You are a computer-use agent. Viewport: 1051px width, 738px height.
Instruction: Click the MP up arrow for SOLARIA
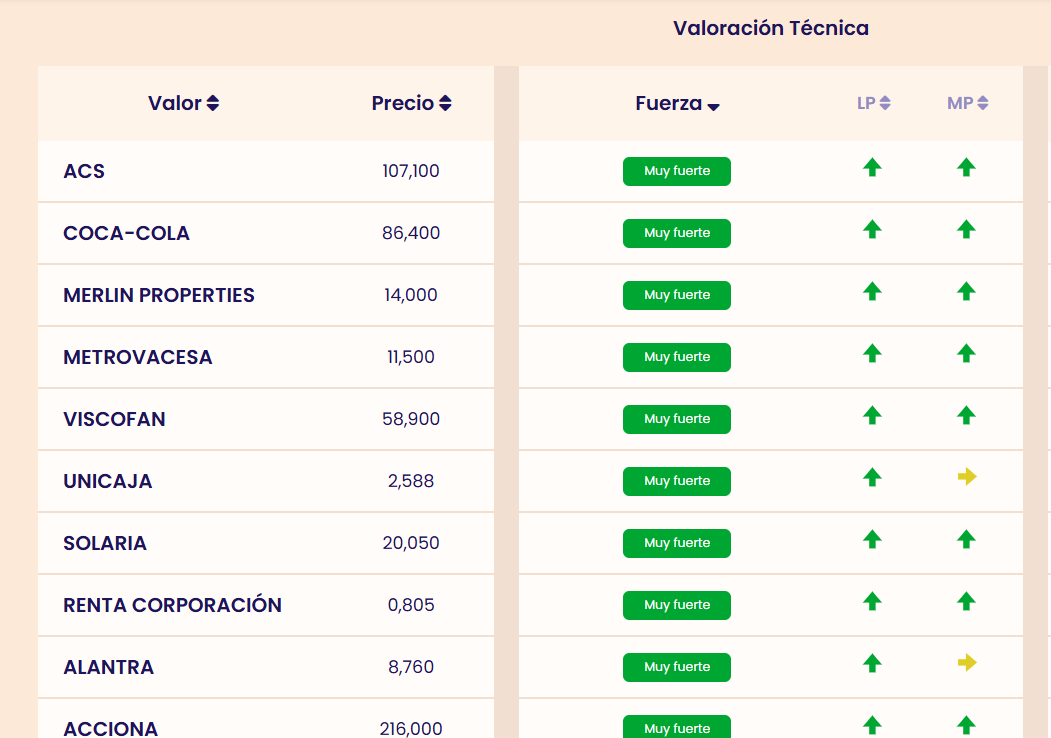(x=966, y=540)
